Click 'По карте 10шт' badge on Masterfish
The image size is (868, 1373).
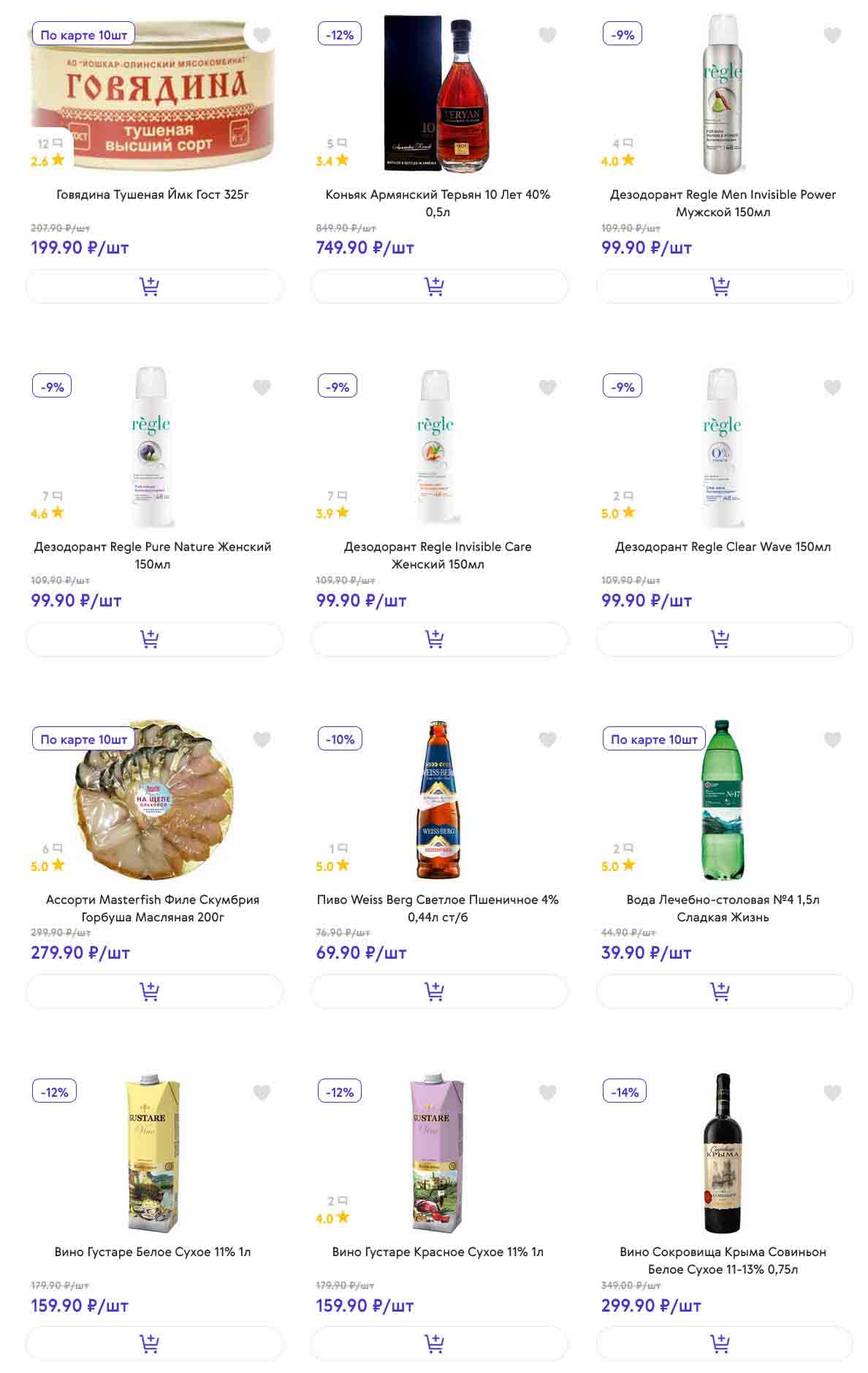point(84,739)
